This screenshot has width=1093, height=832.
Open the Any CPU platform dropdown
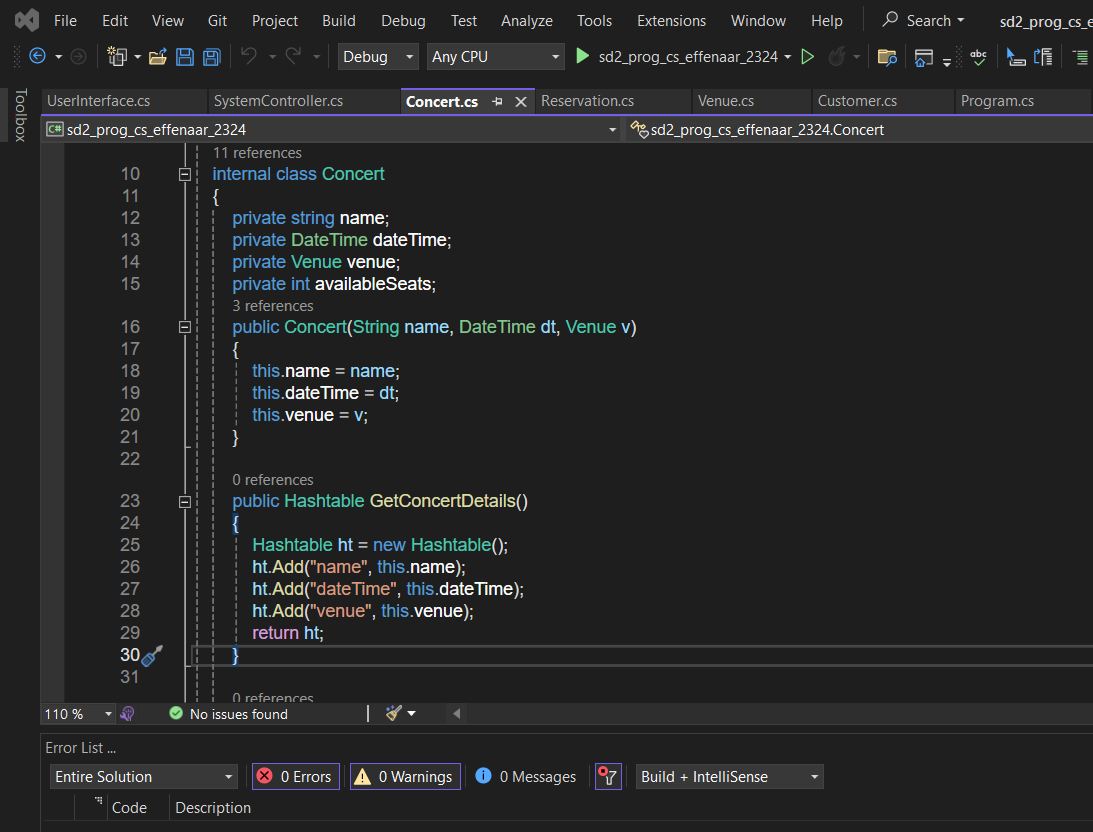(x=496, y=57)
